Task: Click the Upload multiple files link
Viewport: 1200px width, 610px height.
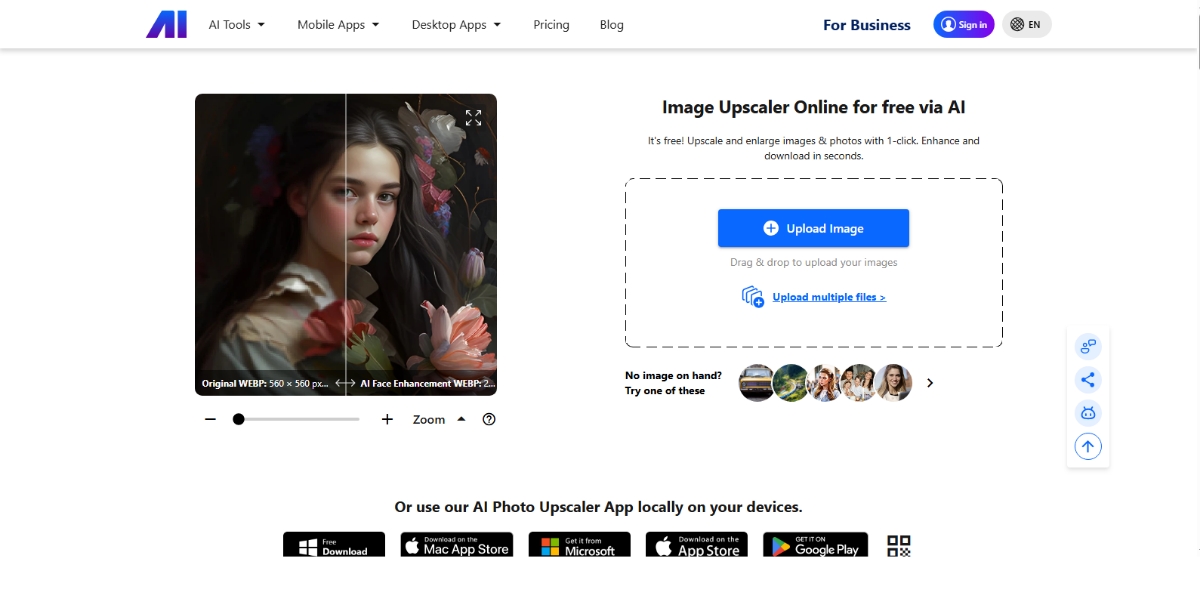Action: click(829, 297)
